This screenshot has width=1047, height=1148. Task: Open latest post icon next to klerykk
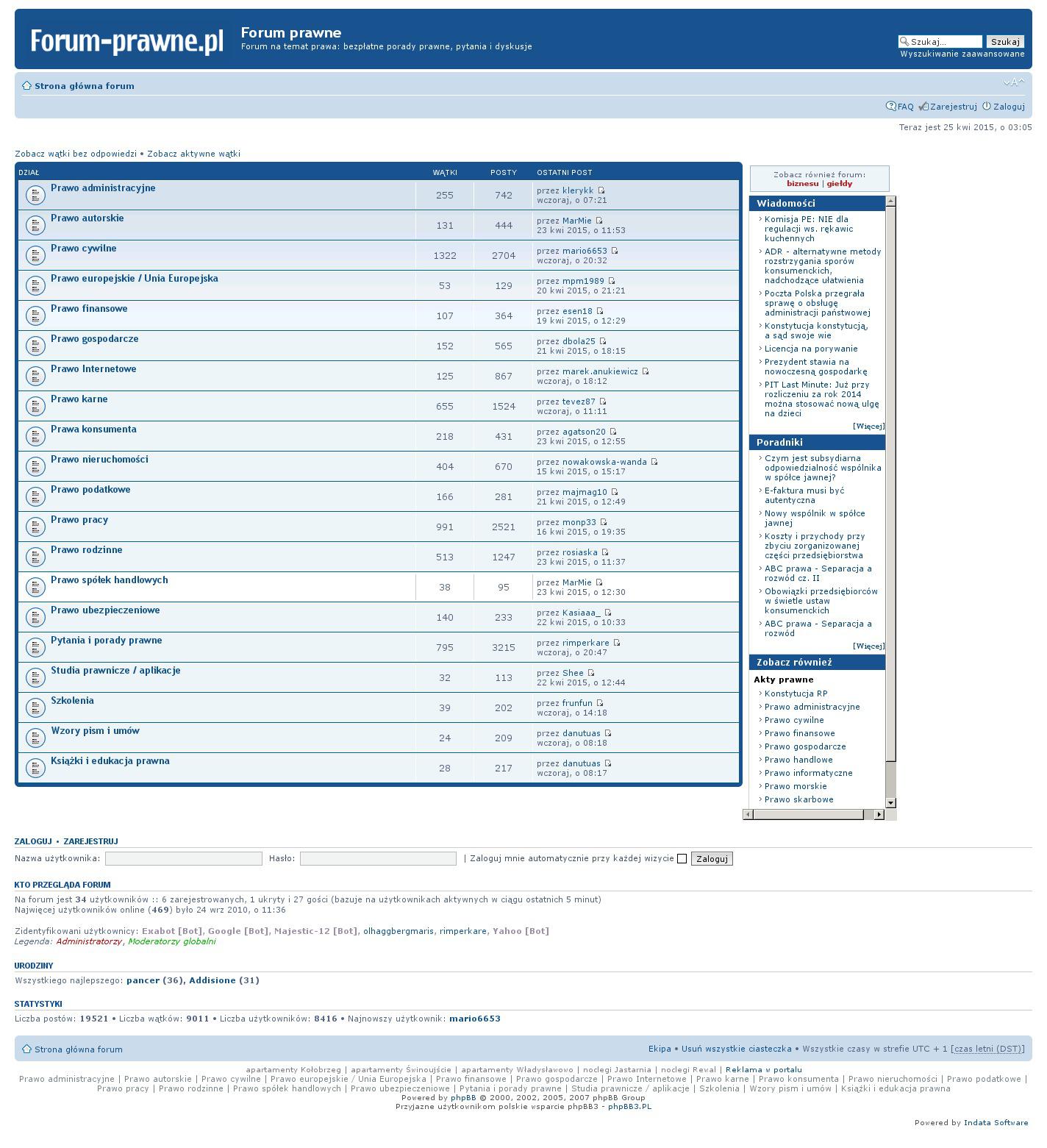click(601, 191)
